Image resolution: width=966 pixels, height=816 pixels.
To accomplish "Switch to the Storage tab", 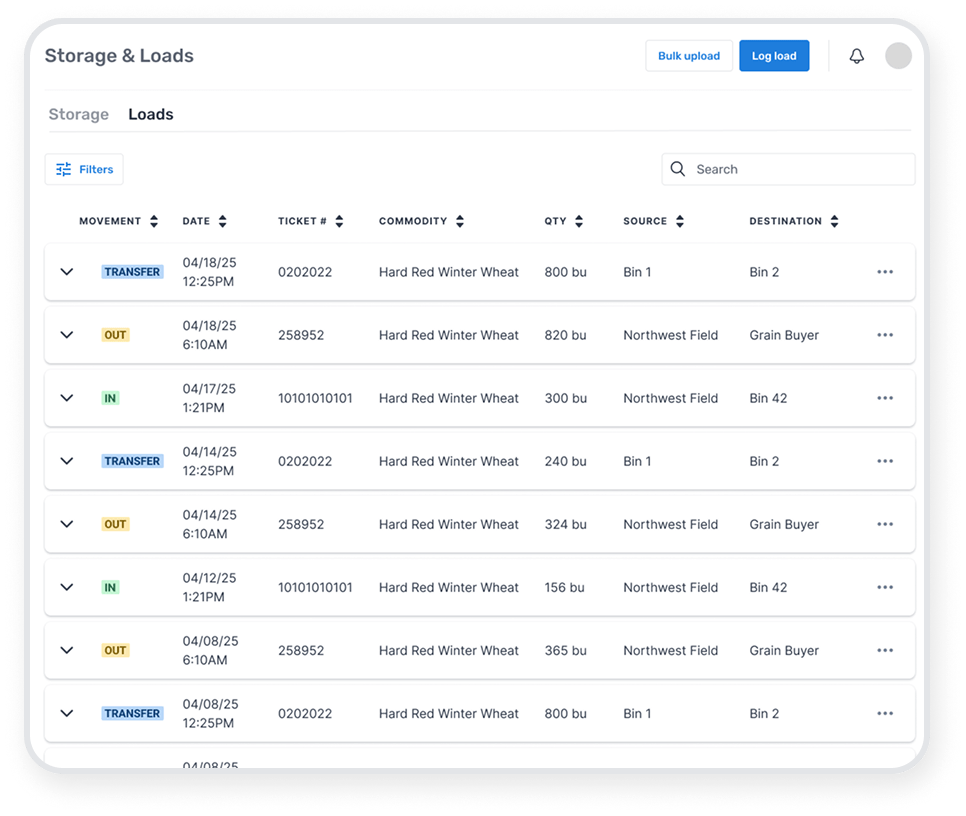I will pyautogui.click(x=79, y=114).
